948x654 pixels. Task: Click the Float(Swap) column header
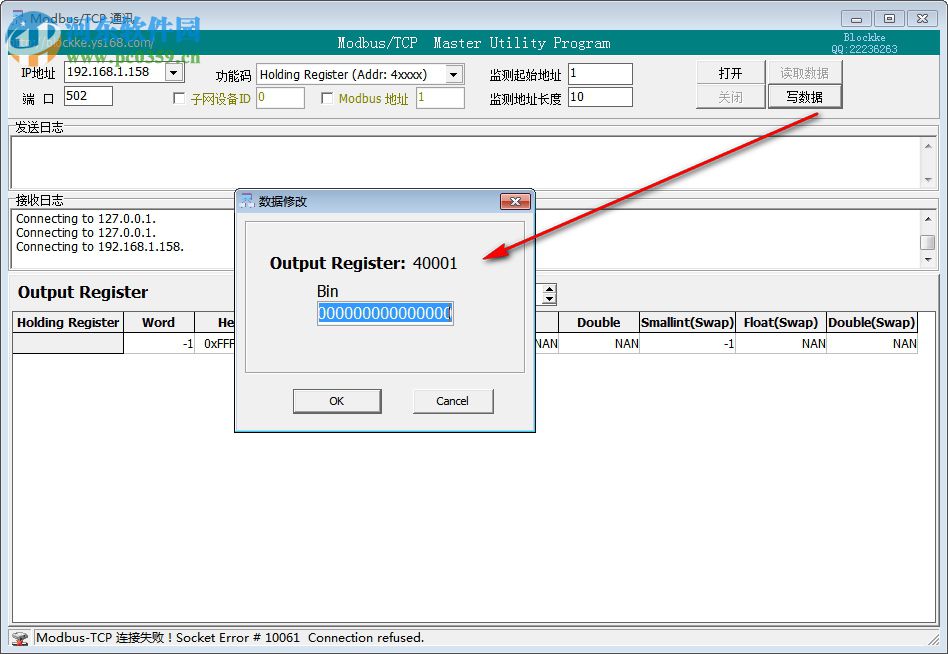[x=781, y=322]
